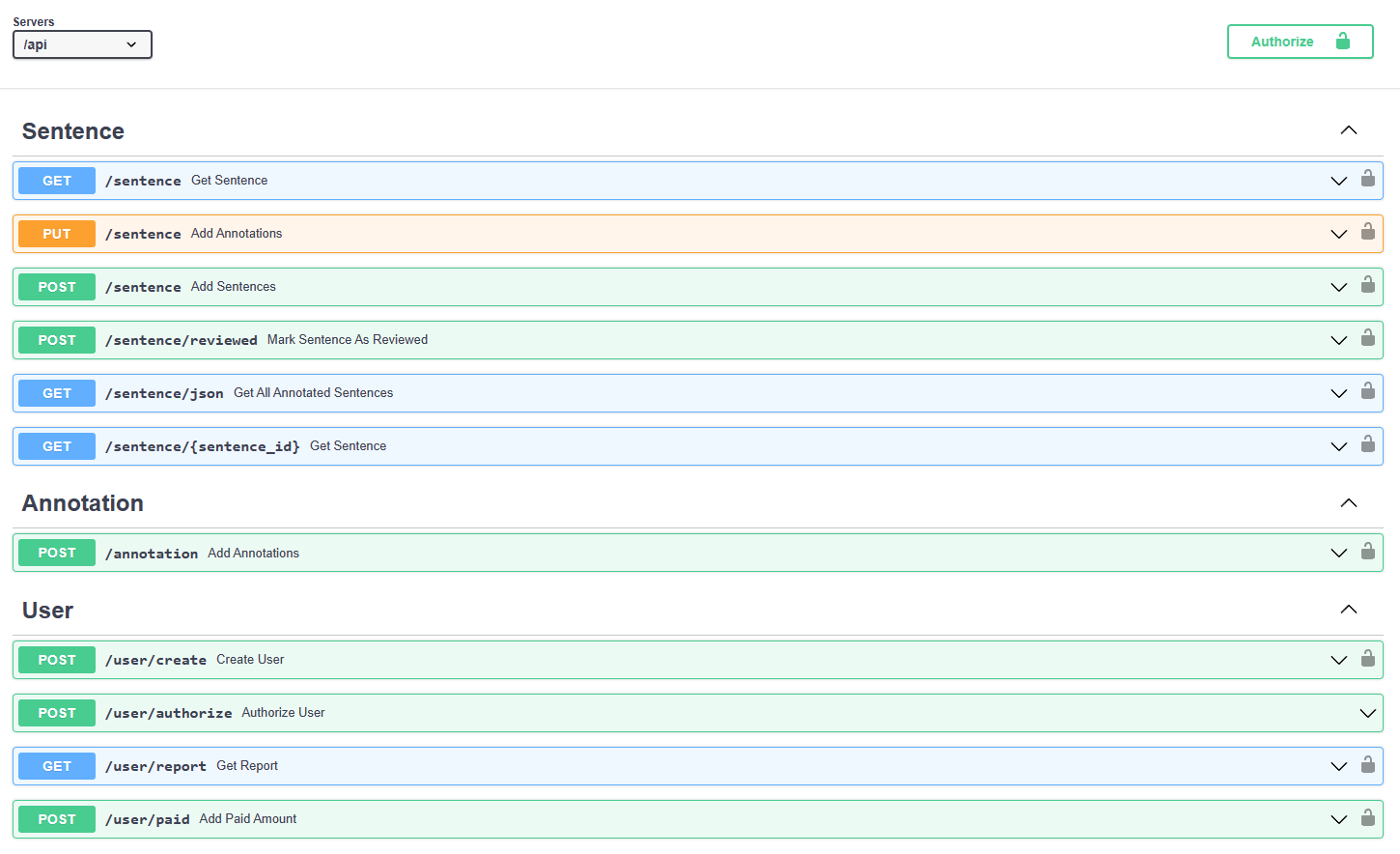Expand /user/report operation chevron
This screenshot has width=1400, height=854.
1339,767
